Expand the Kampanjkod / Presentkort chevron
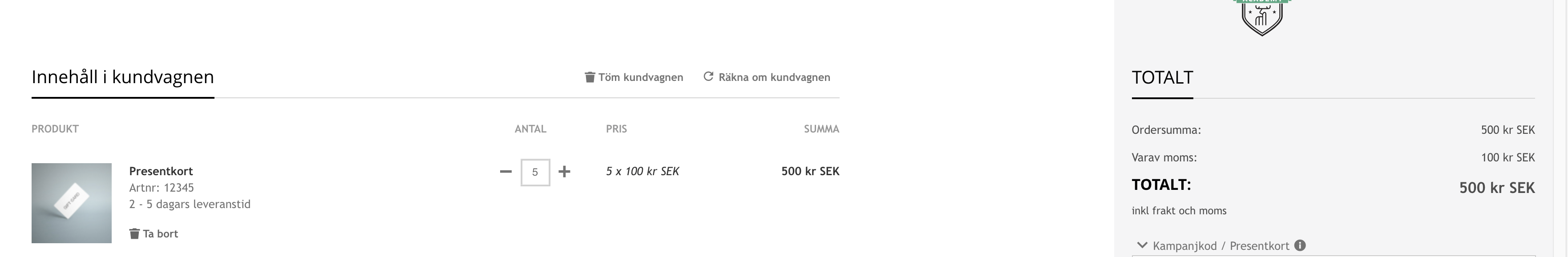Viewport: 1568px width, 257px height. point(1142,245)
